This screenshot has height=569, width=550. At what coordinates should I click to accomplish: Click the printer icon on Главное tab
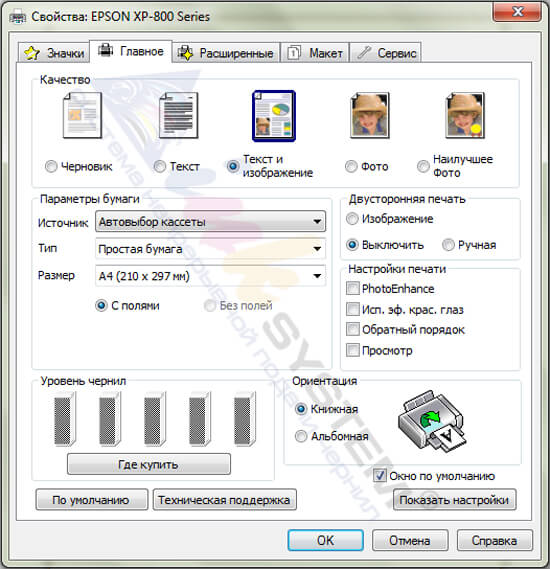tap(106, 50)
